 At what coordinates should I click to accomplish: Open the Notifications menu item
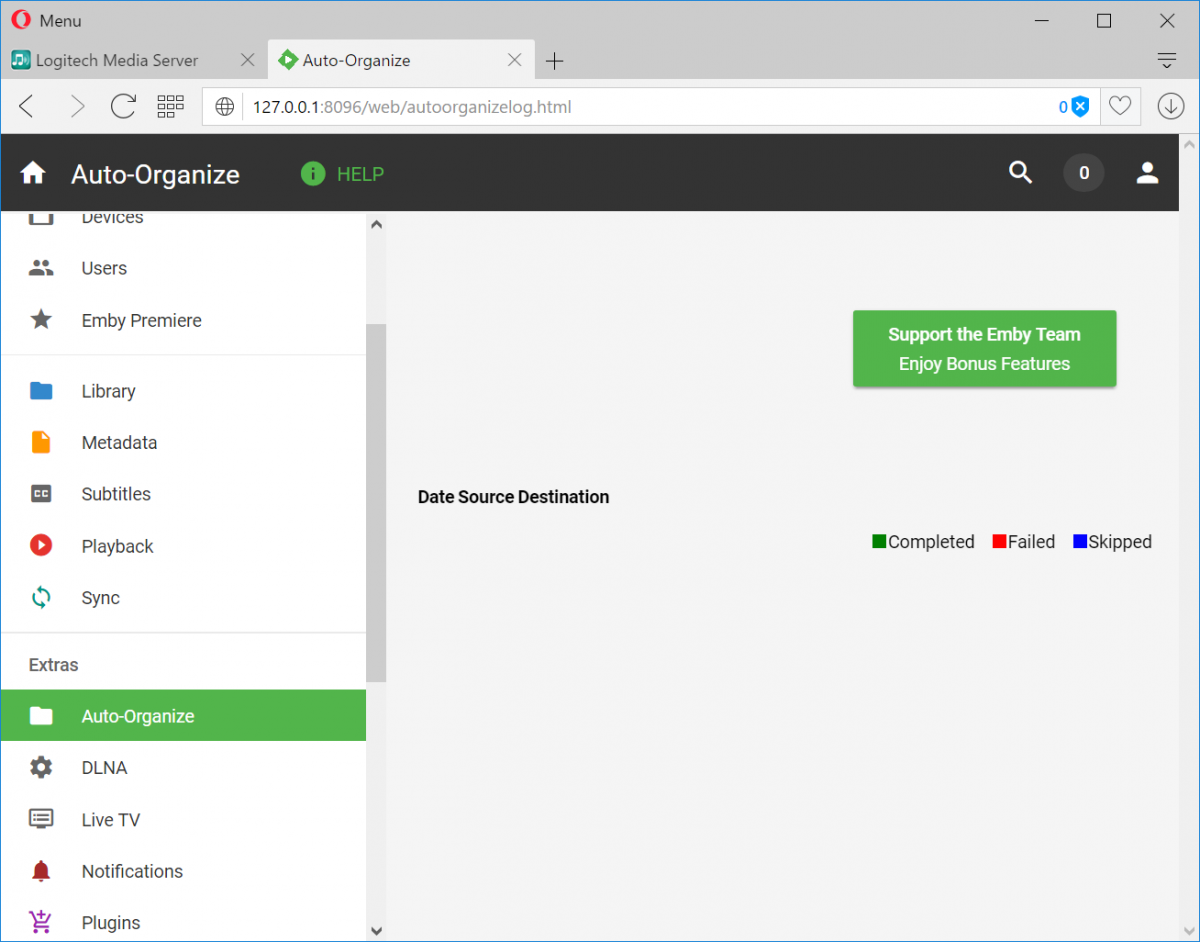pyautogui.click(x=183, y=871)
